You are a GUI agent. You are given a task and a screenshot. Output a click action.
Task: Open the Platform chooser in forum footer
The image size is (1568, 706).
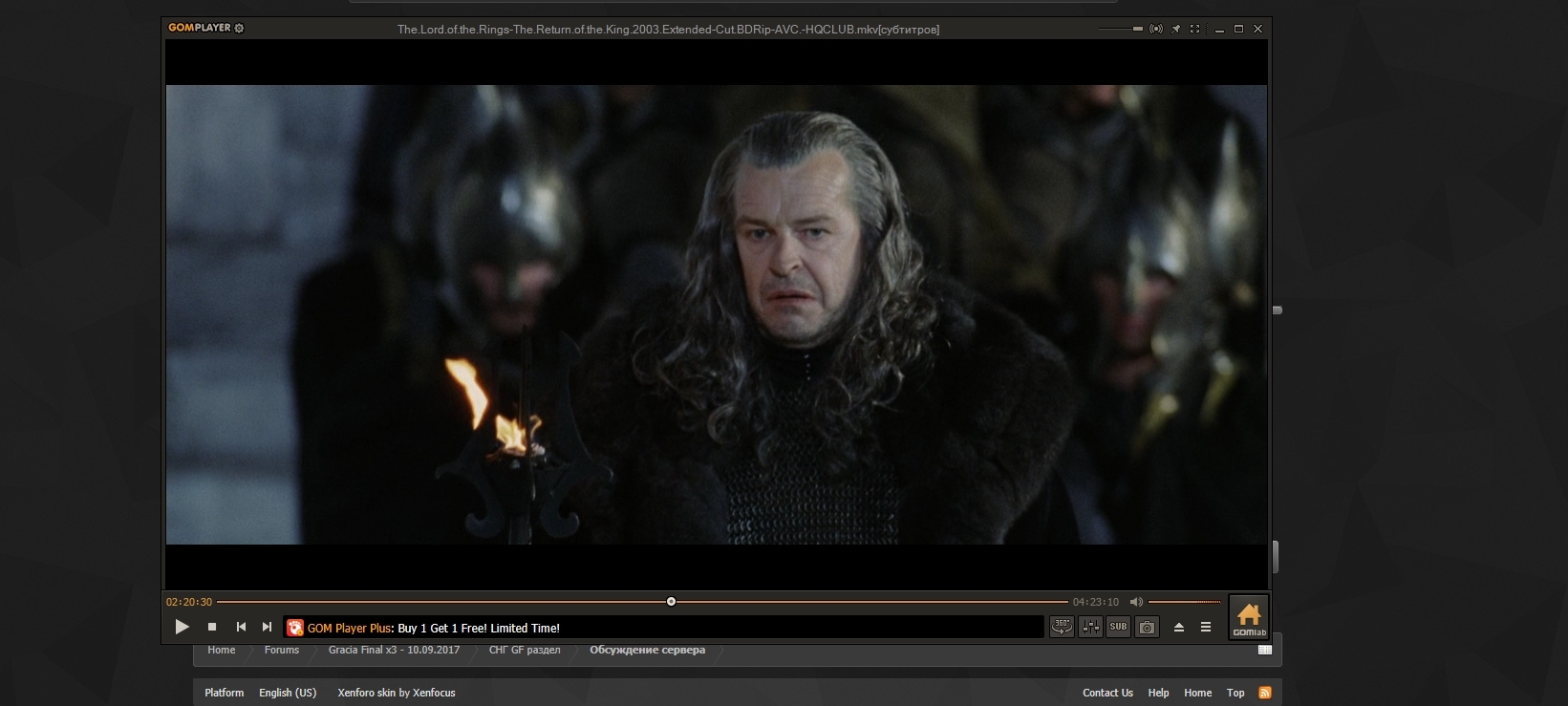[x=224, y=693]
